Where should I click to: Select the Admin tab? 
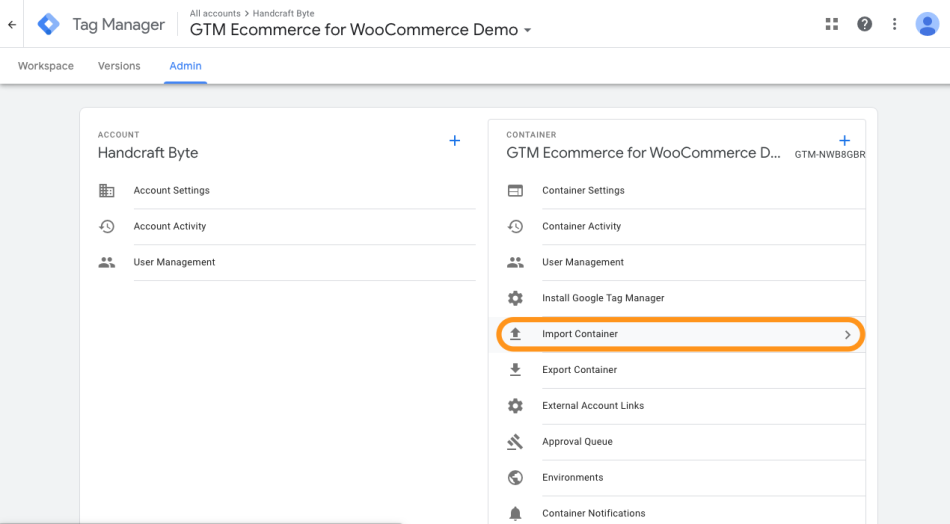(x=185, y=66)
